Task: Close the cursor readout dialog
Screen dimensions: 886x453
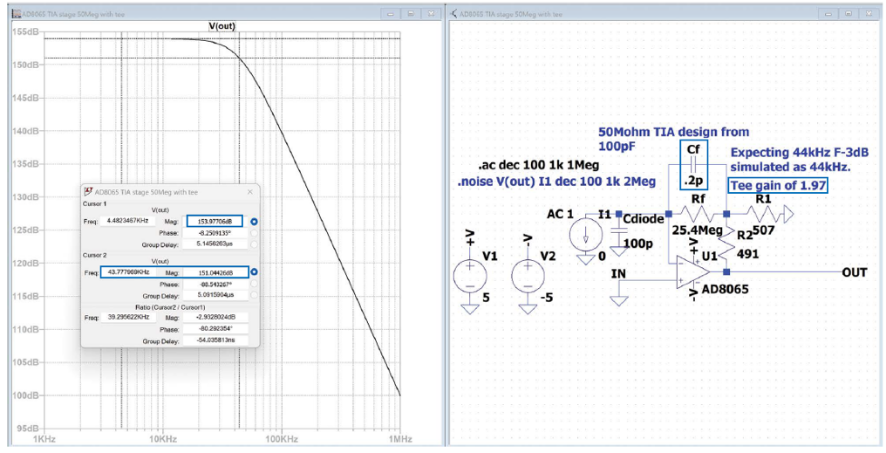Action: coord(249,191)
